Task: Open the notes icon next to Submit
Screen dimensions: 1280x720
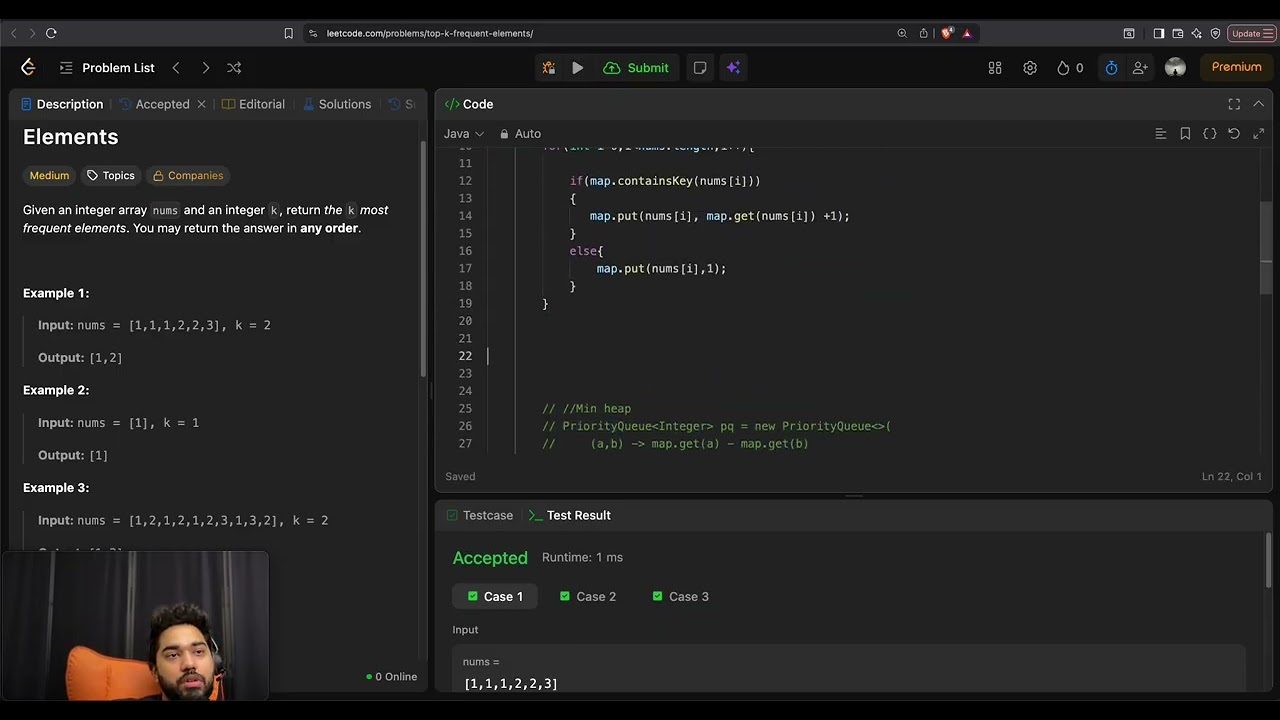Action: 700,68
